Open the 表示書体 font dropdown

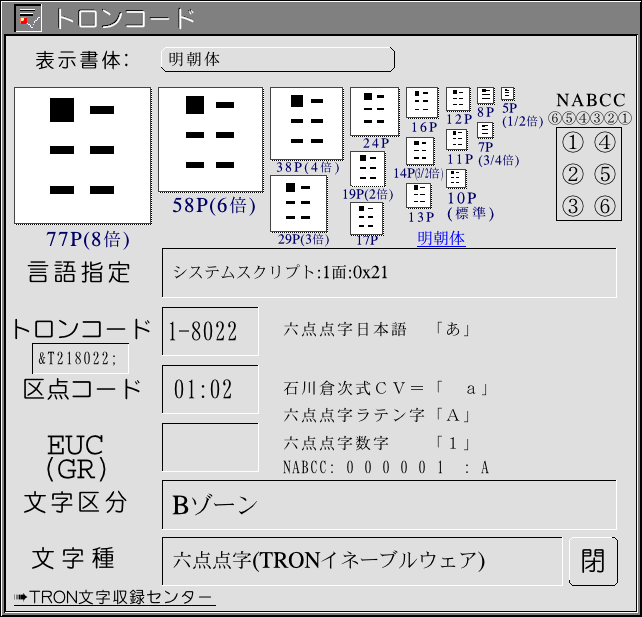pyautogui.click(x=277, y=60)
